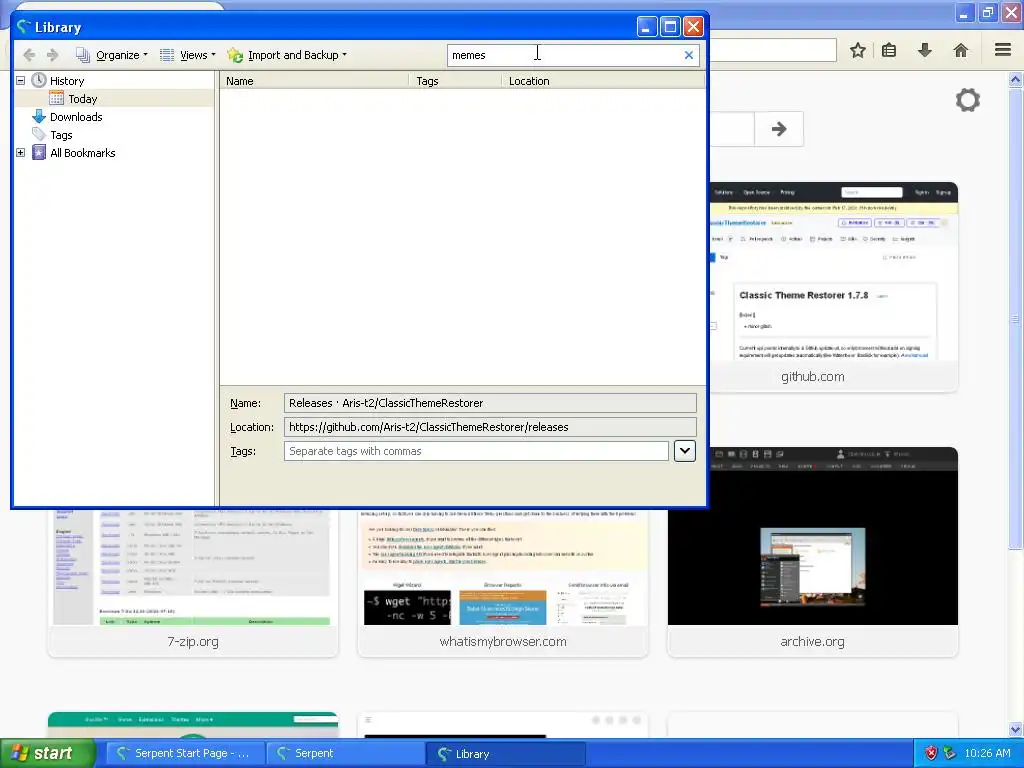Click the bookmark star icon in browser toolbar
The image size is (1024, 768).
(x=857, y=50)
